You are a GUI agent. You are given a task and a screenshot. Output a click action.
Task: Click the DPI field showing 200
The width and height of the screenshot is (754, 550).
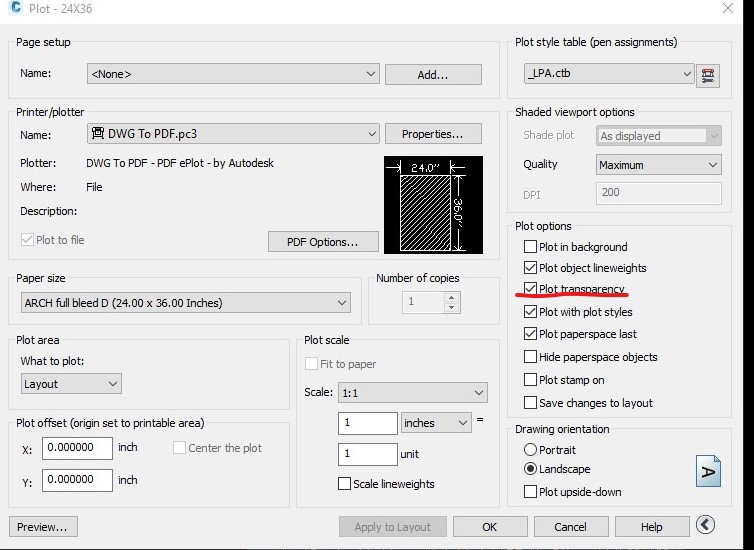(x=659, y=193)
